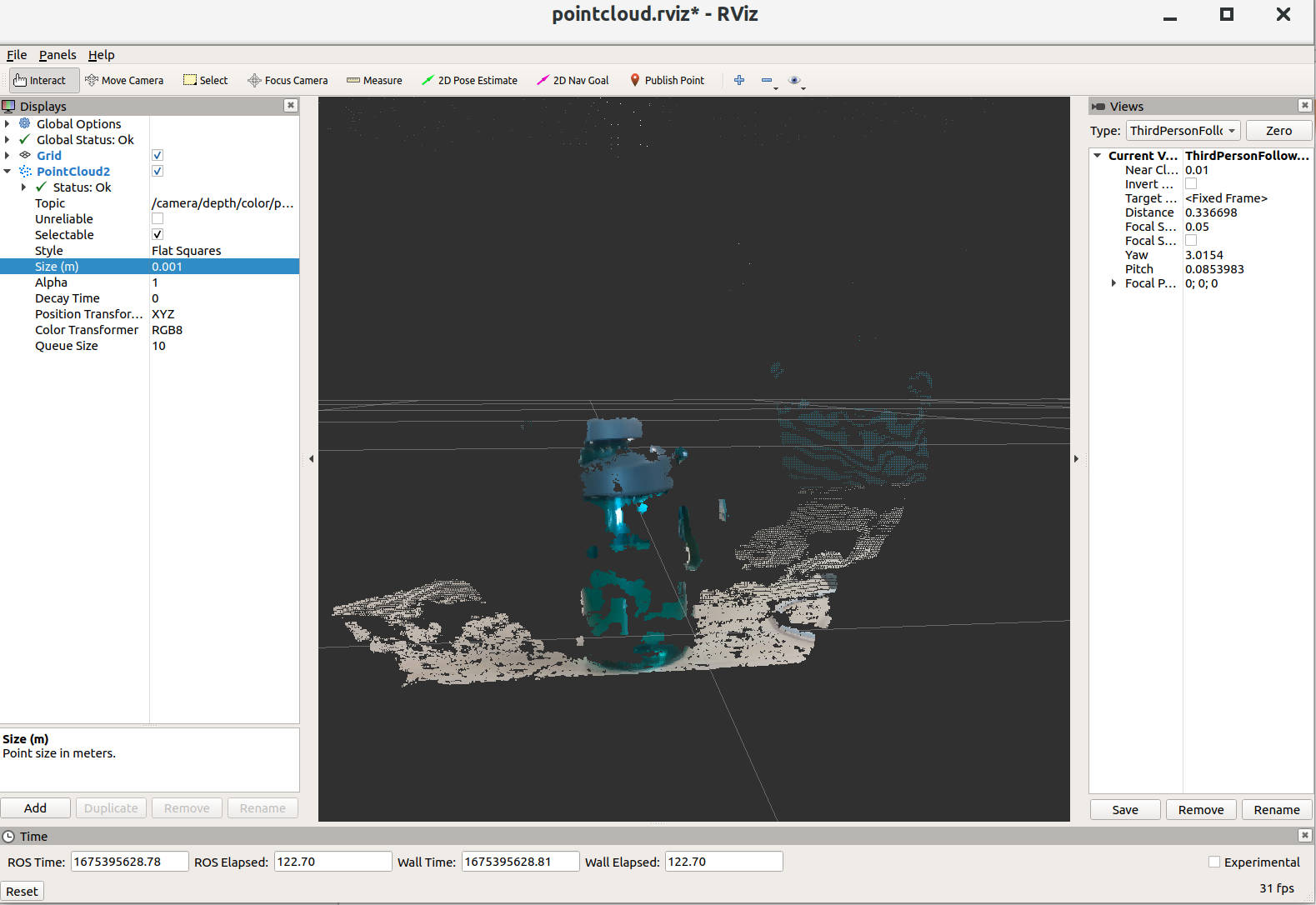Screen dimensions: 1316x905
Task: Open the Panels menu
Action: coord(58,55)
